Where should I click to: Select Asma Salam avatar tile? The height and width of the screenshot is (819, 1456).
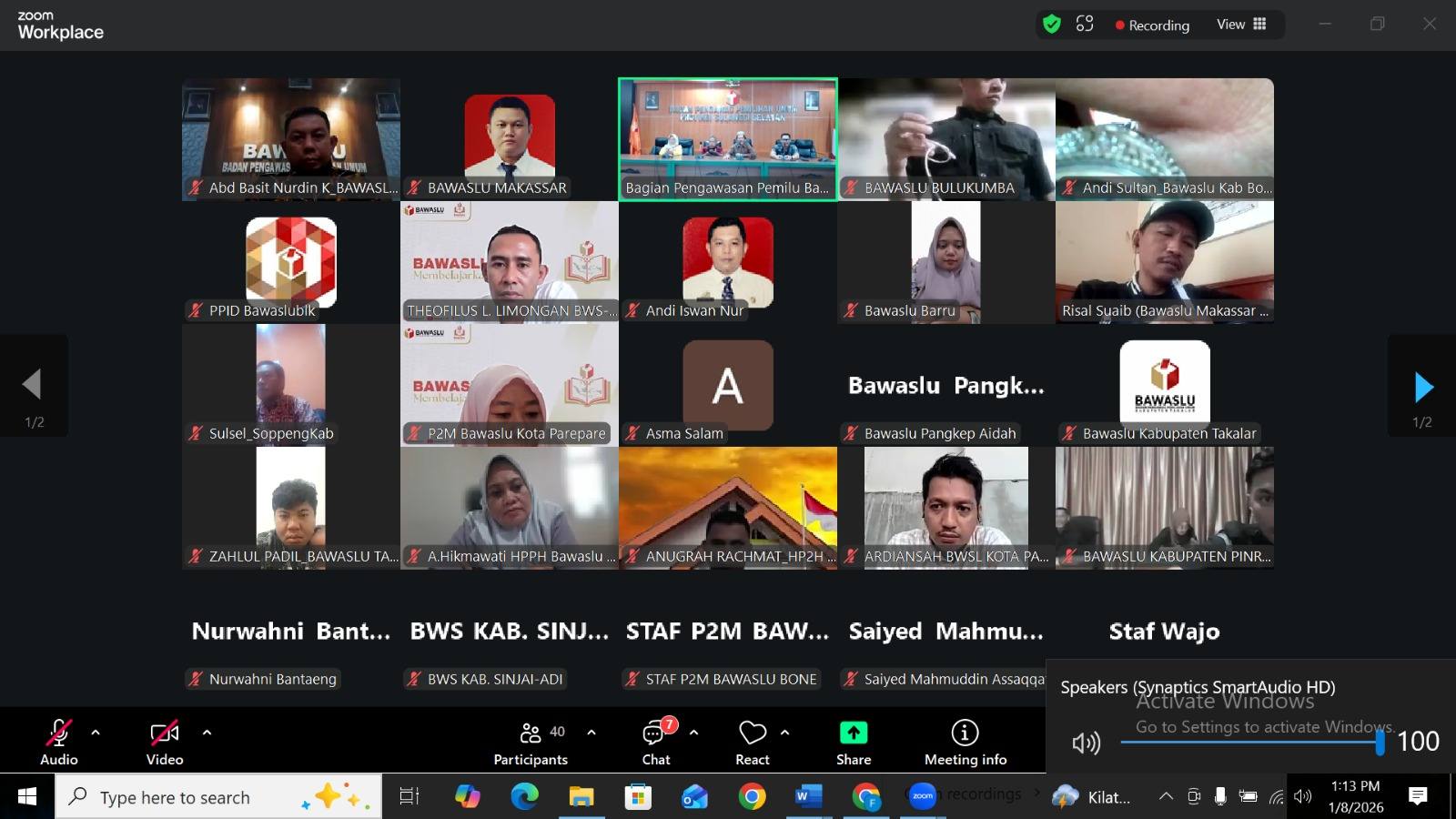click(x=728, y=385)
